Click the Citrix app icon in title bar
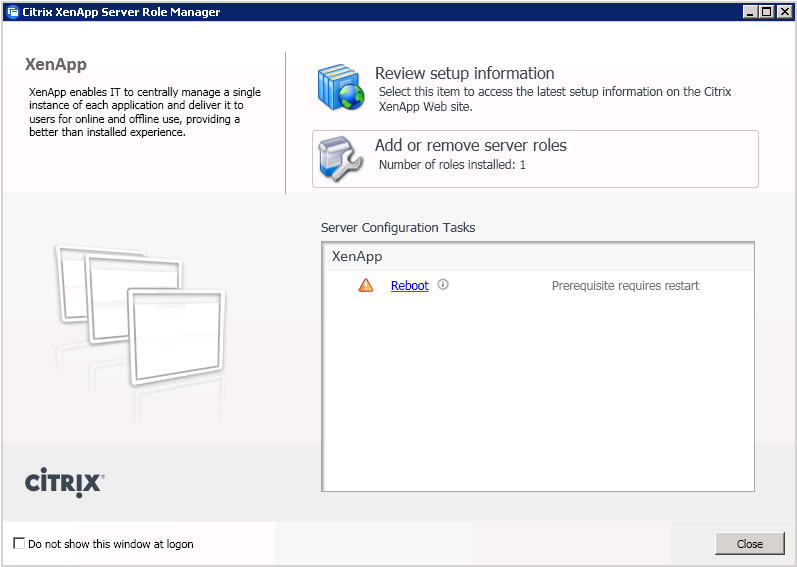The width and height of the screenshot is (797, 567). point(13,12)
